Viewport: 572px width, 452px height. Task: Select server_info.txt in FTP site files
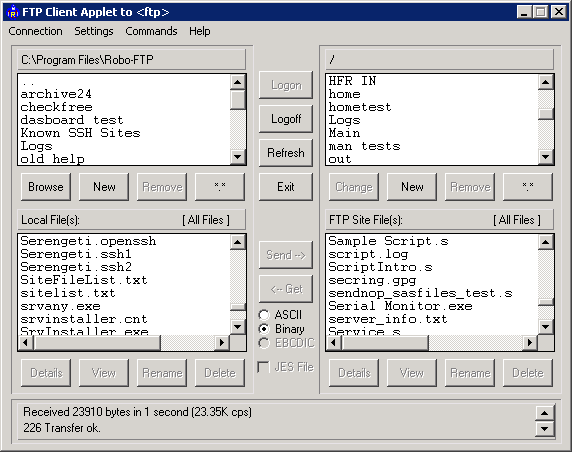coord(432,319)
